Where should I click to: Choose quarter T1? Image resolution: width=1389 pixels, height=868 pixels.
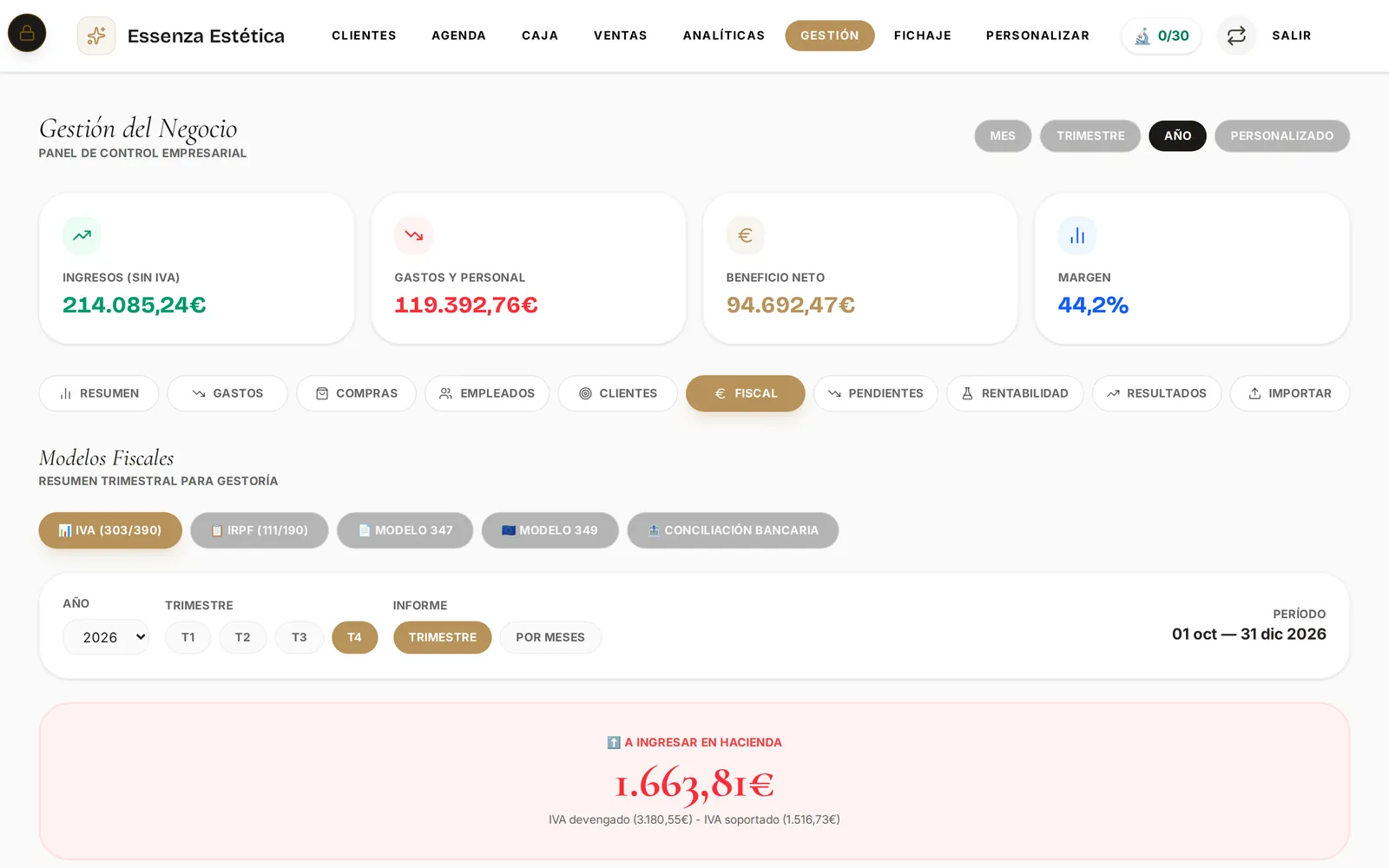tap(188, 637)
